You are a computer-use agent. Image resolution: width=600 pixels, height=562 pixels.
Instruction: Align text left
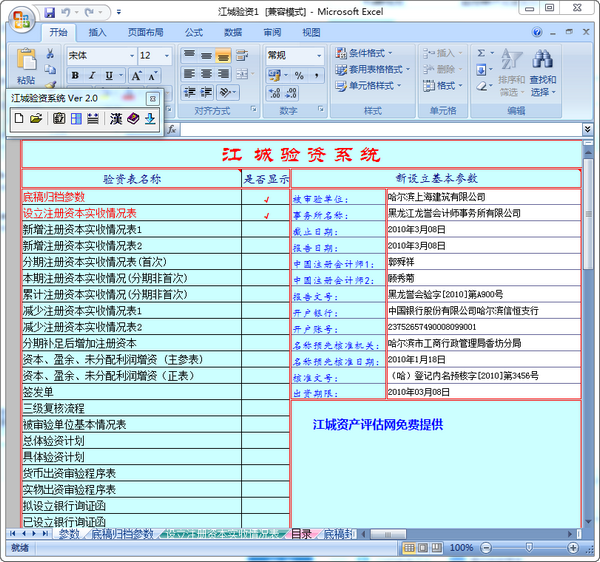coord(189,73)
